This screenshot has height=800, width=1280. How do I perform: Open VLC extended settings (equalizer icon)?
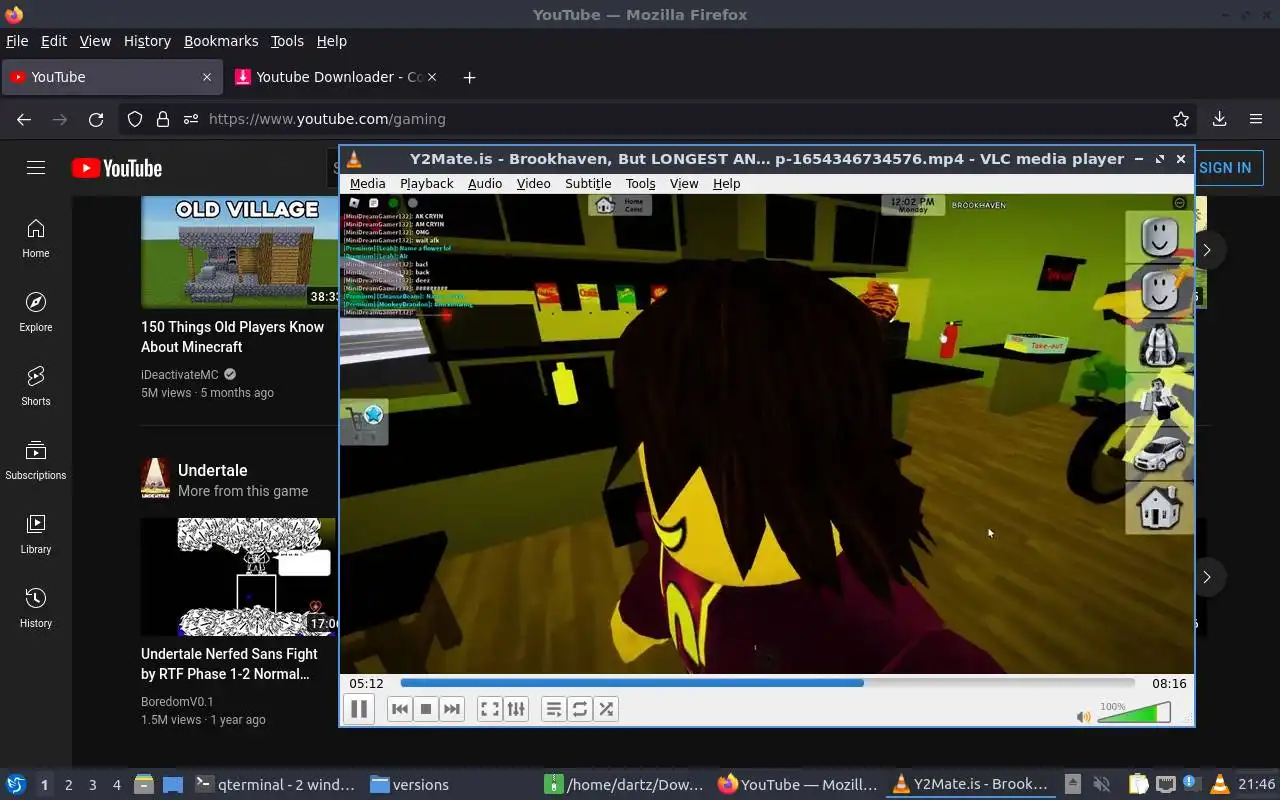click(x=516, y=709)
